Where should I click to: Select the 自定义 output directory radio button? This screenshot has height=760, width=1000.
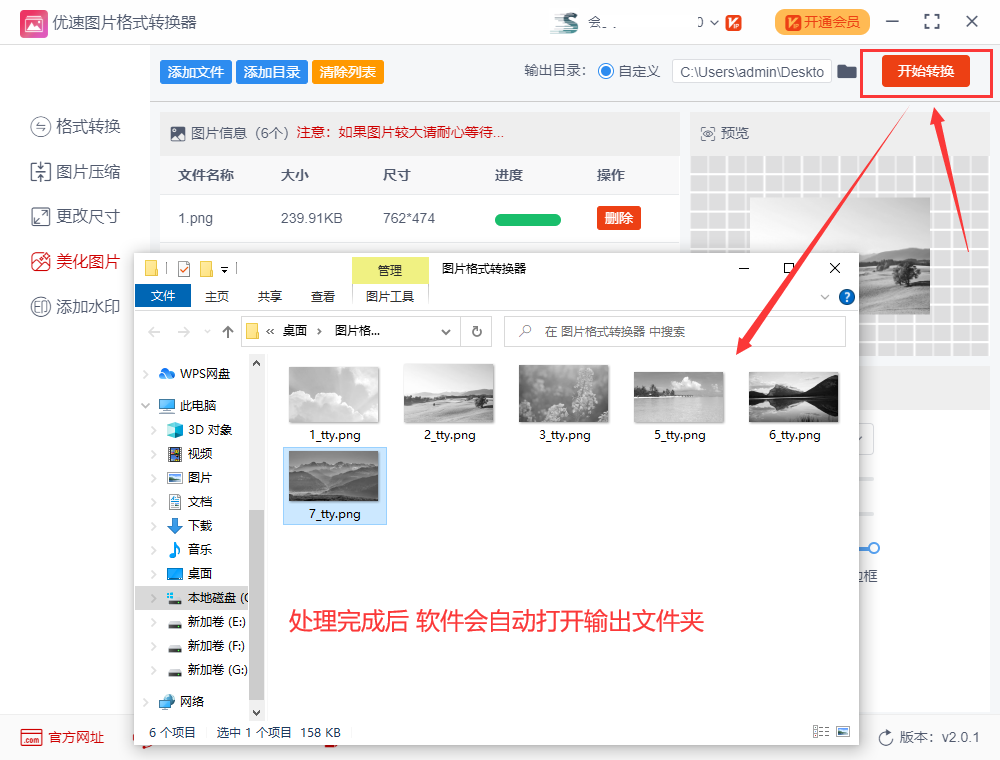607,72
